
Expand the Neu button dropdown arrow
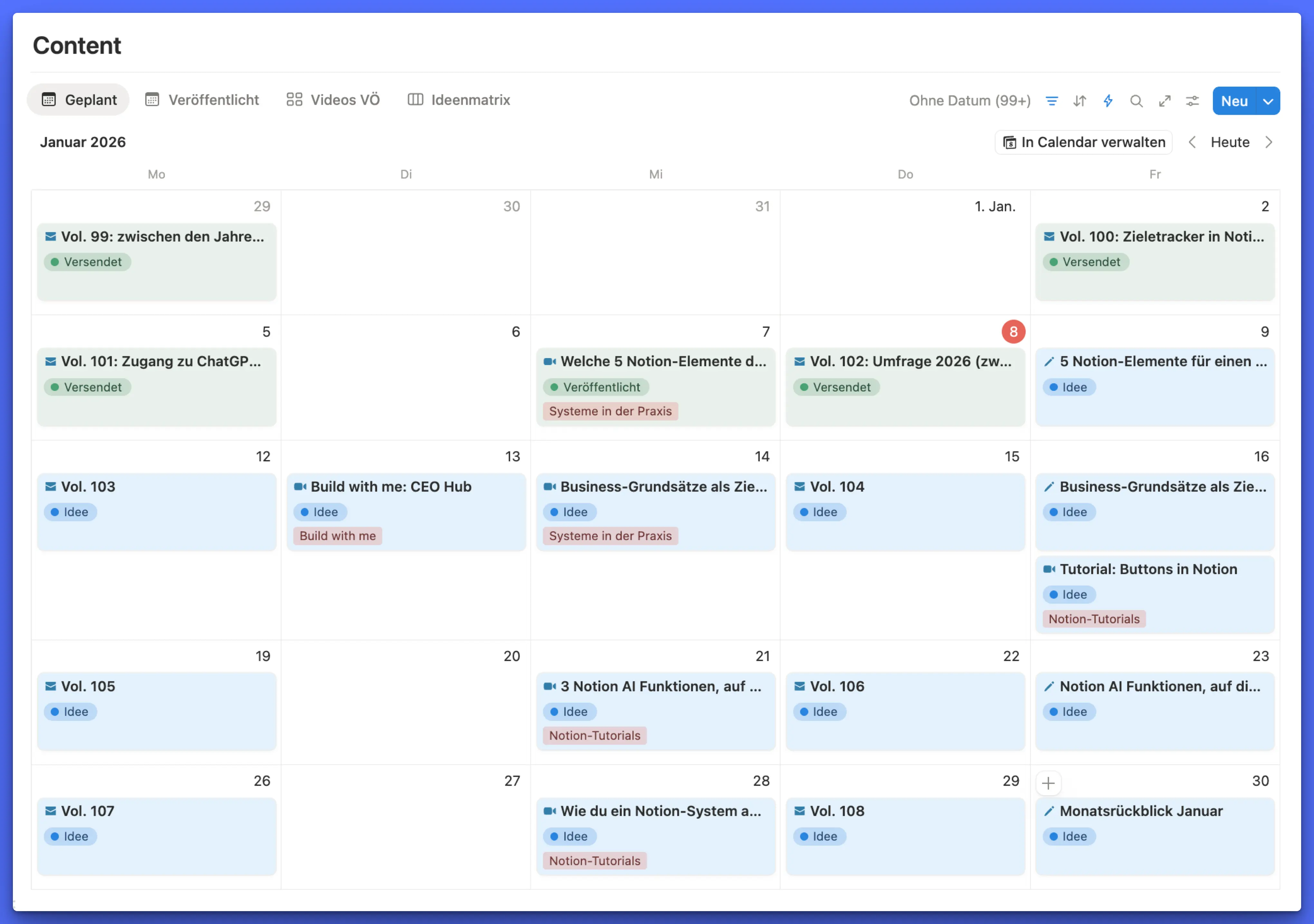1268,101
